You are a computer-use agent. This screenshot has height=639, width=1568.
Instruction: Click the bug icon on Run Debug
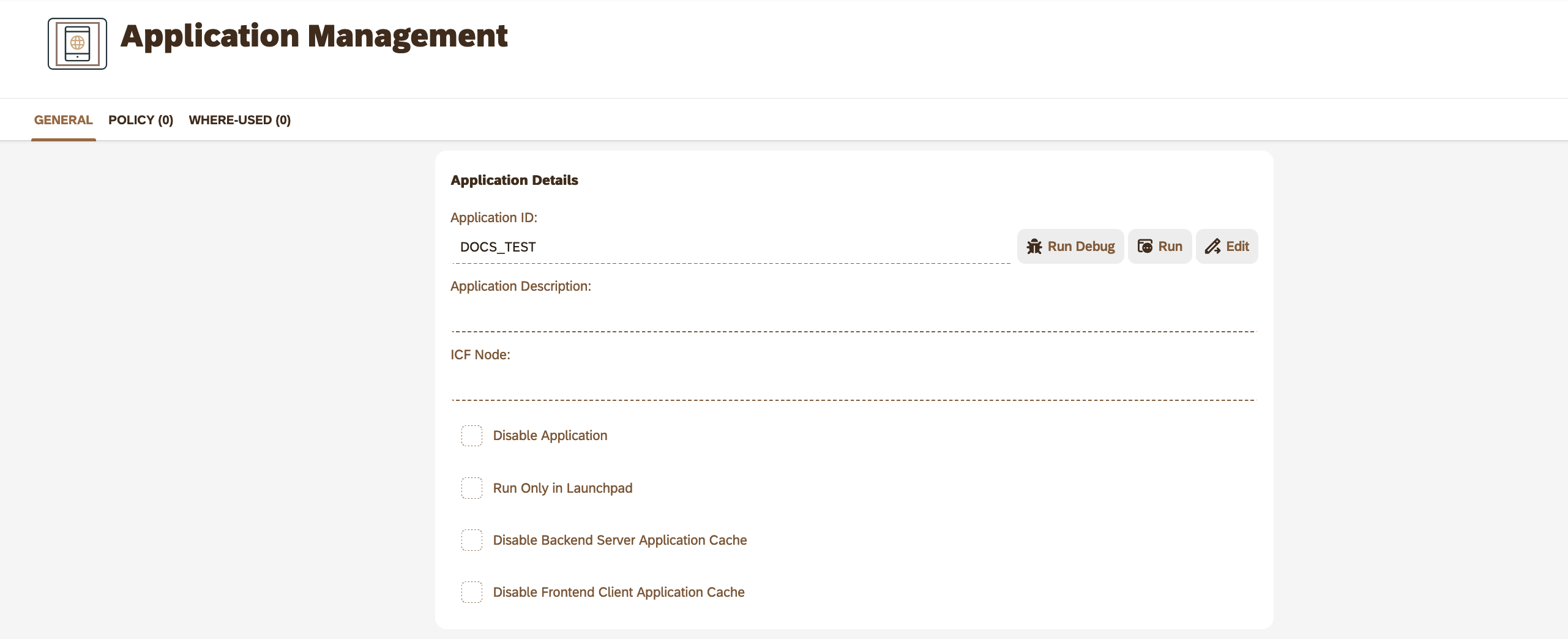1034,245
